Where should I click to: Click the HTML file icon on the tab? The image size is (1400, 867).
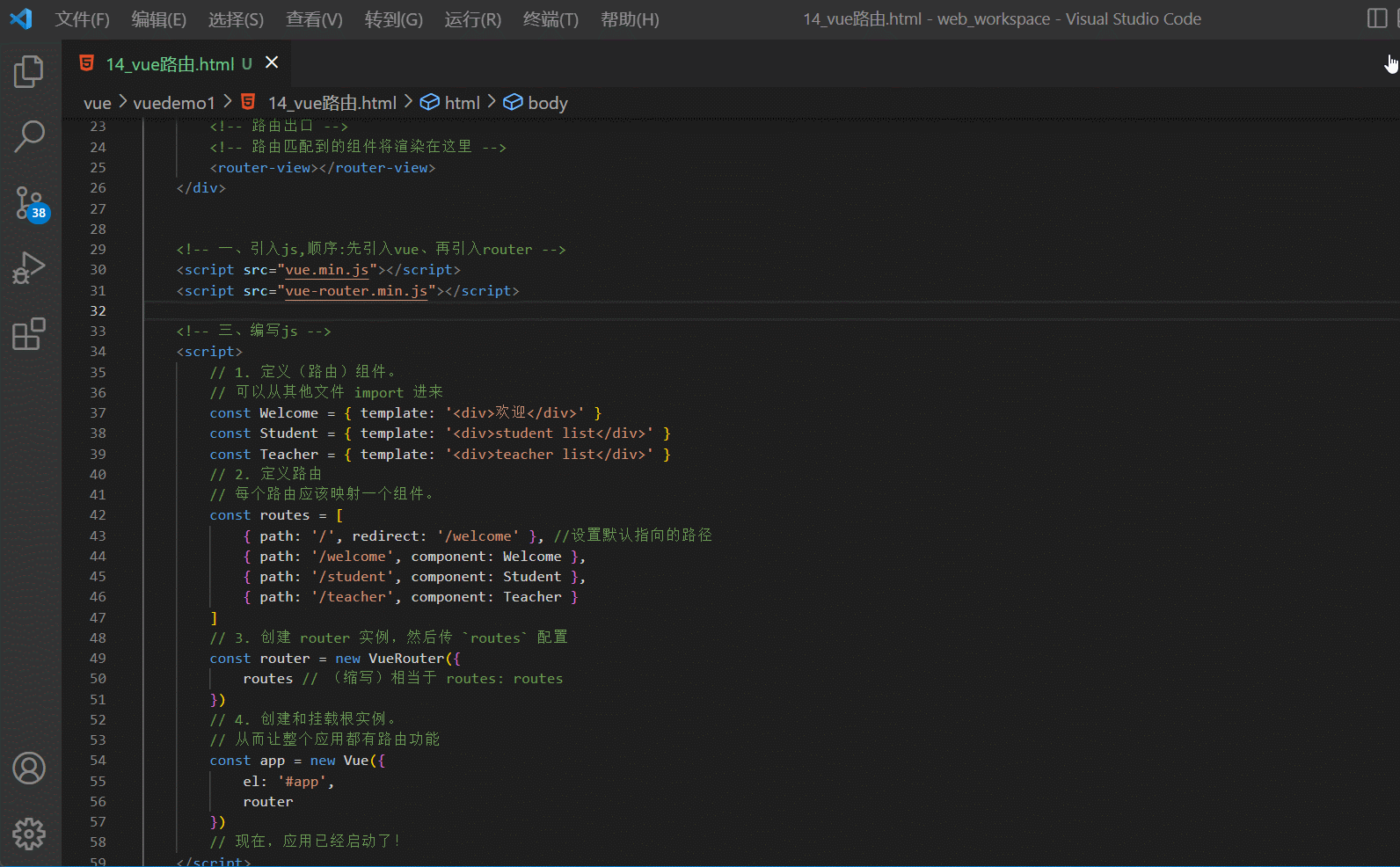[x=86, y=63]
